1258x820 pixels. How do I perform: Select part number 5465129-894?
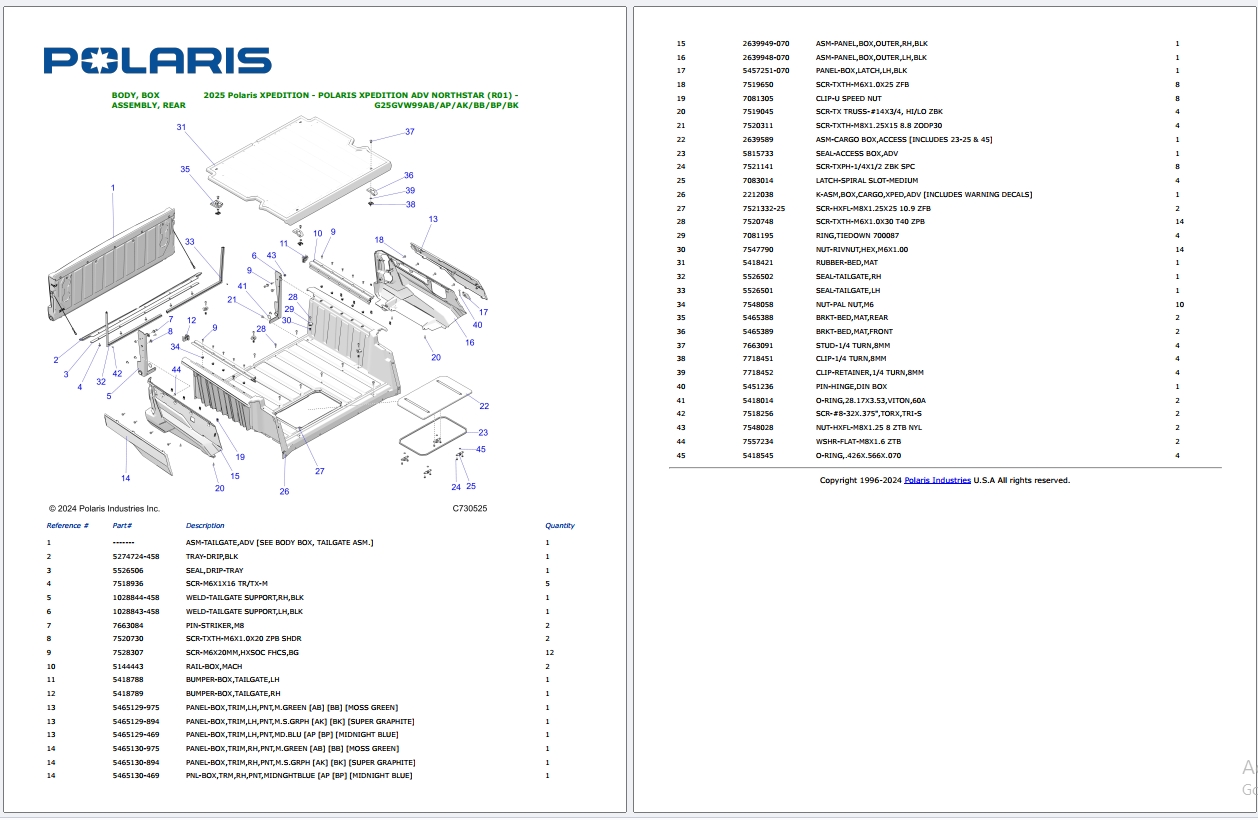coord(135,721)
